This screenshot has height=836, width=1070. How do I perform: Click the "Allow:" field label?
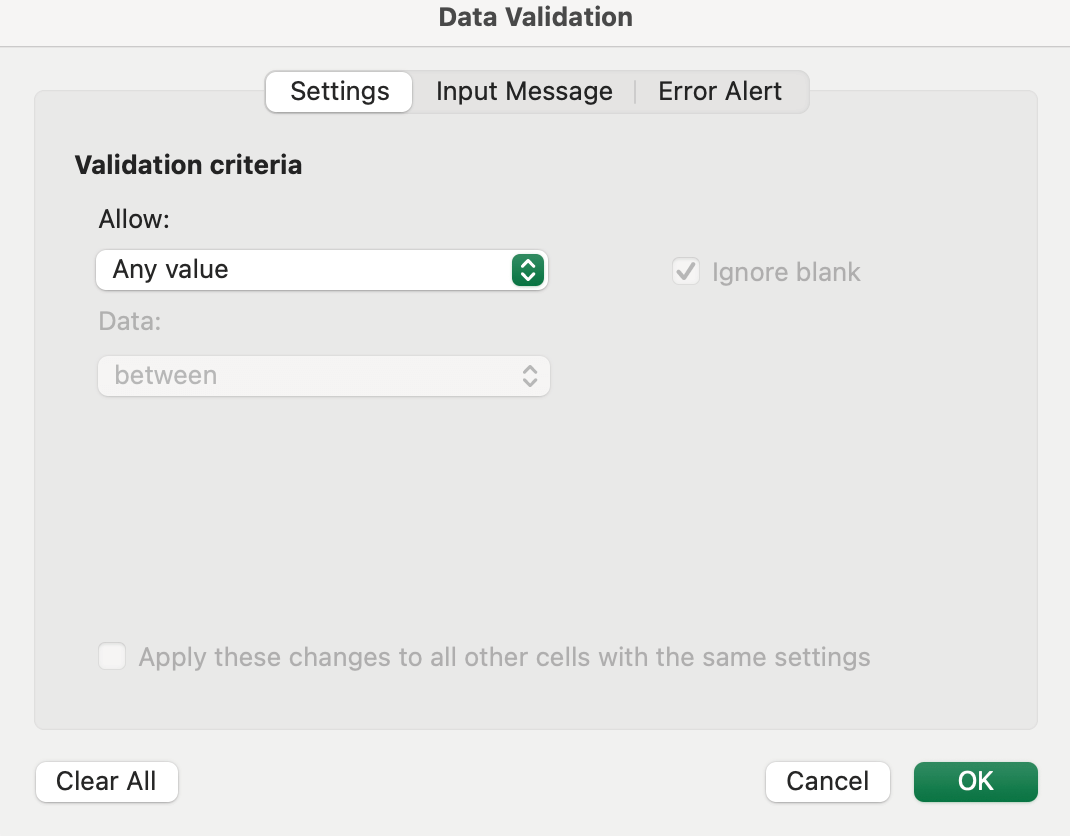click(x=134, y=219)
